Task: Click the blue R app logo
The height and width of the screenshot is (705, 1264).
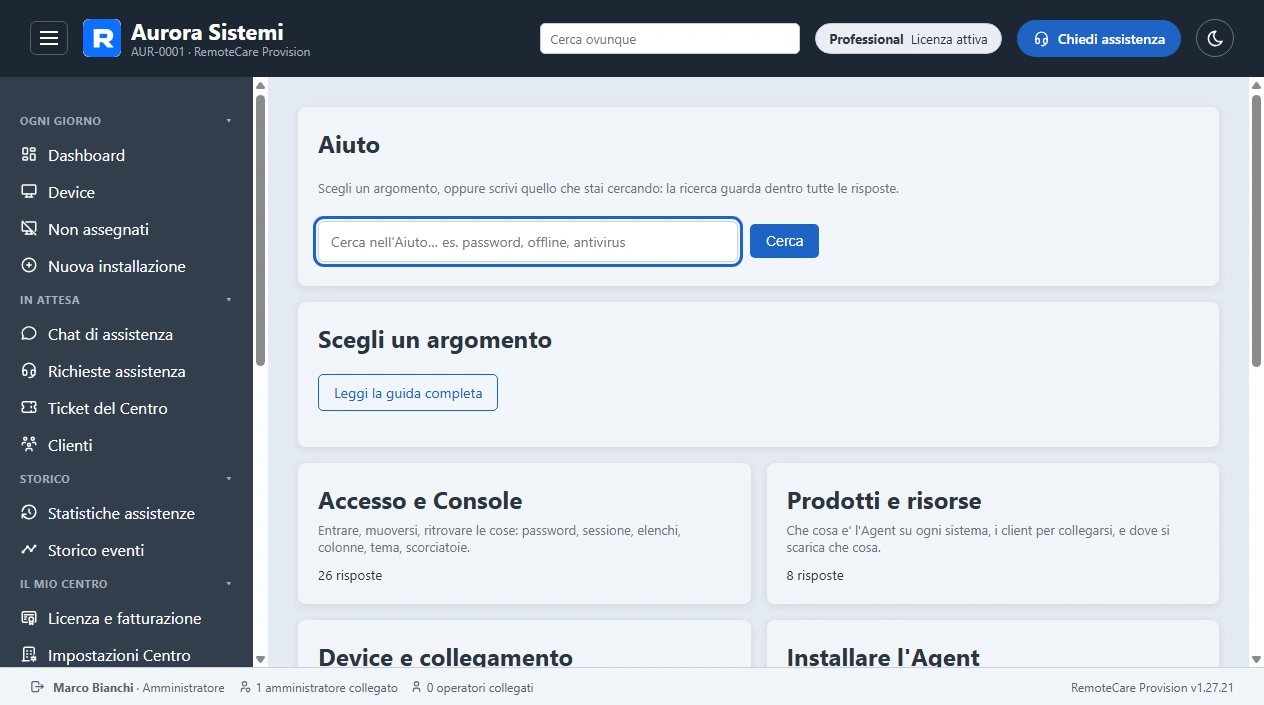Action: pyautogui.click(x=102, y=38)
